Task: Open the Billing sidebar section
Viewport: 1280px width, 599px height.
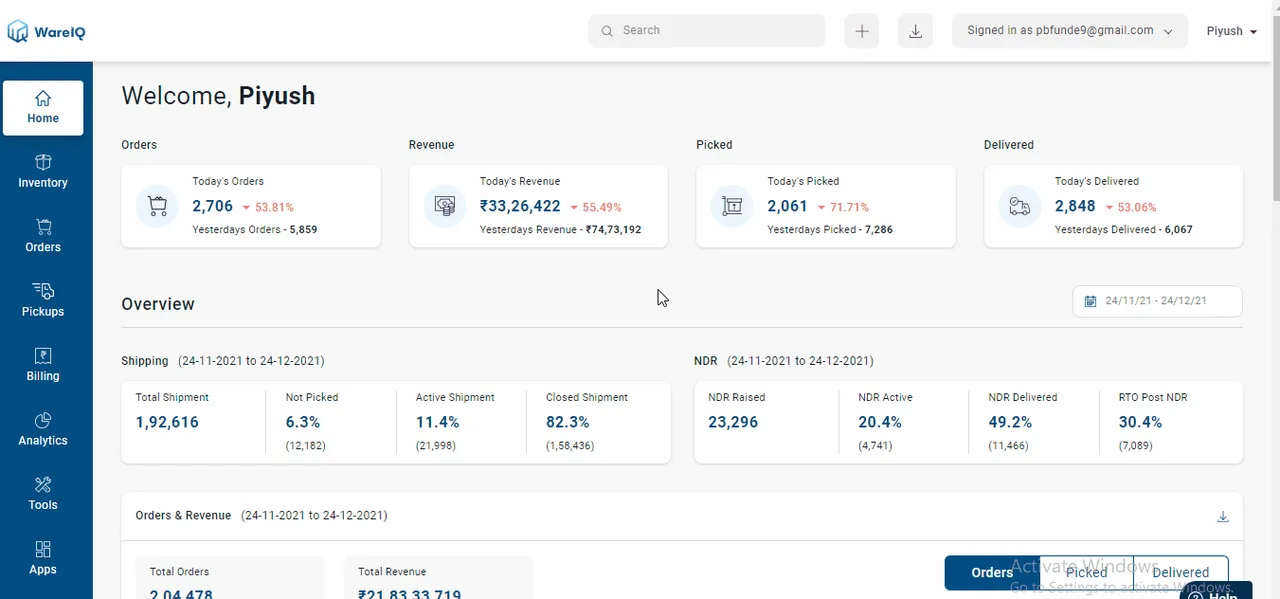Action: point(43,366)
